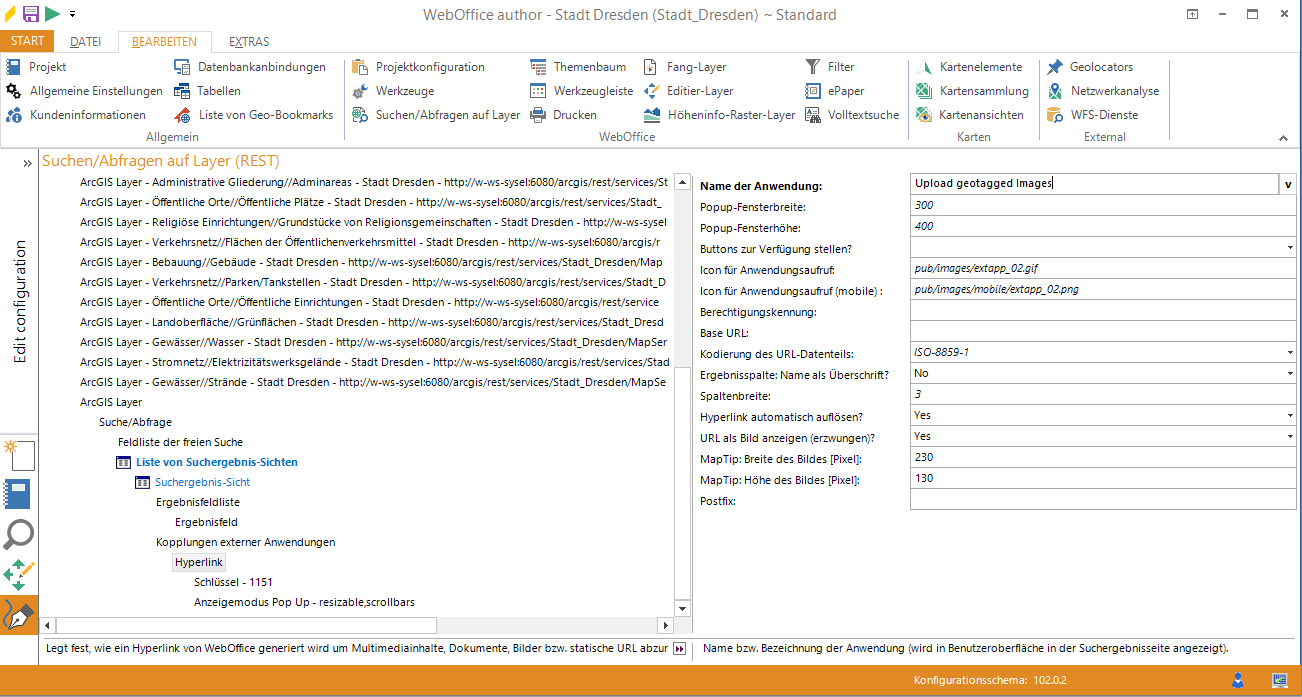
Task: Expand the Edit configuration side panel
Action: (27, 163)
